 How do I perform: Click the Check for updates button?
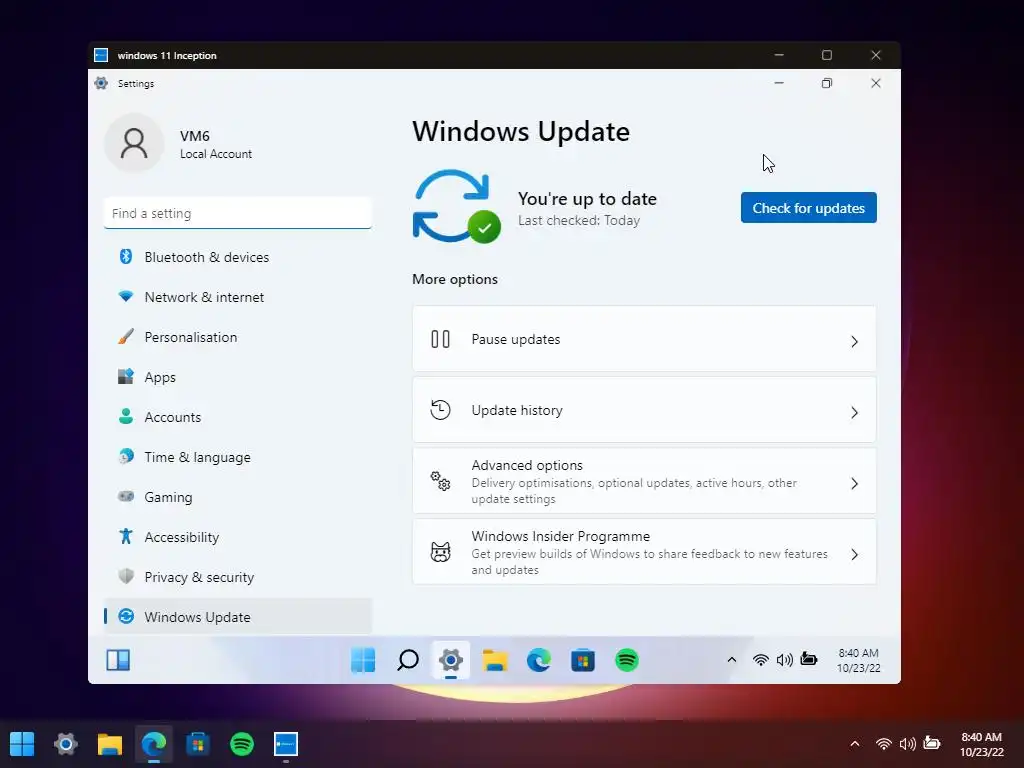pyautogui.click(x=808, y=208)
